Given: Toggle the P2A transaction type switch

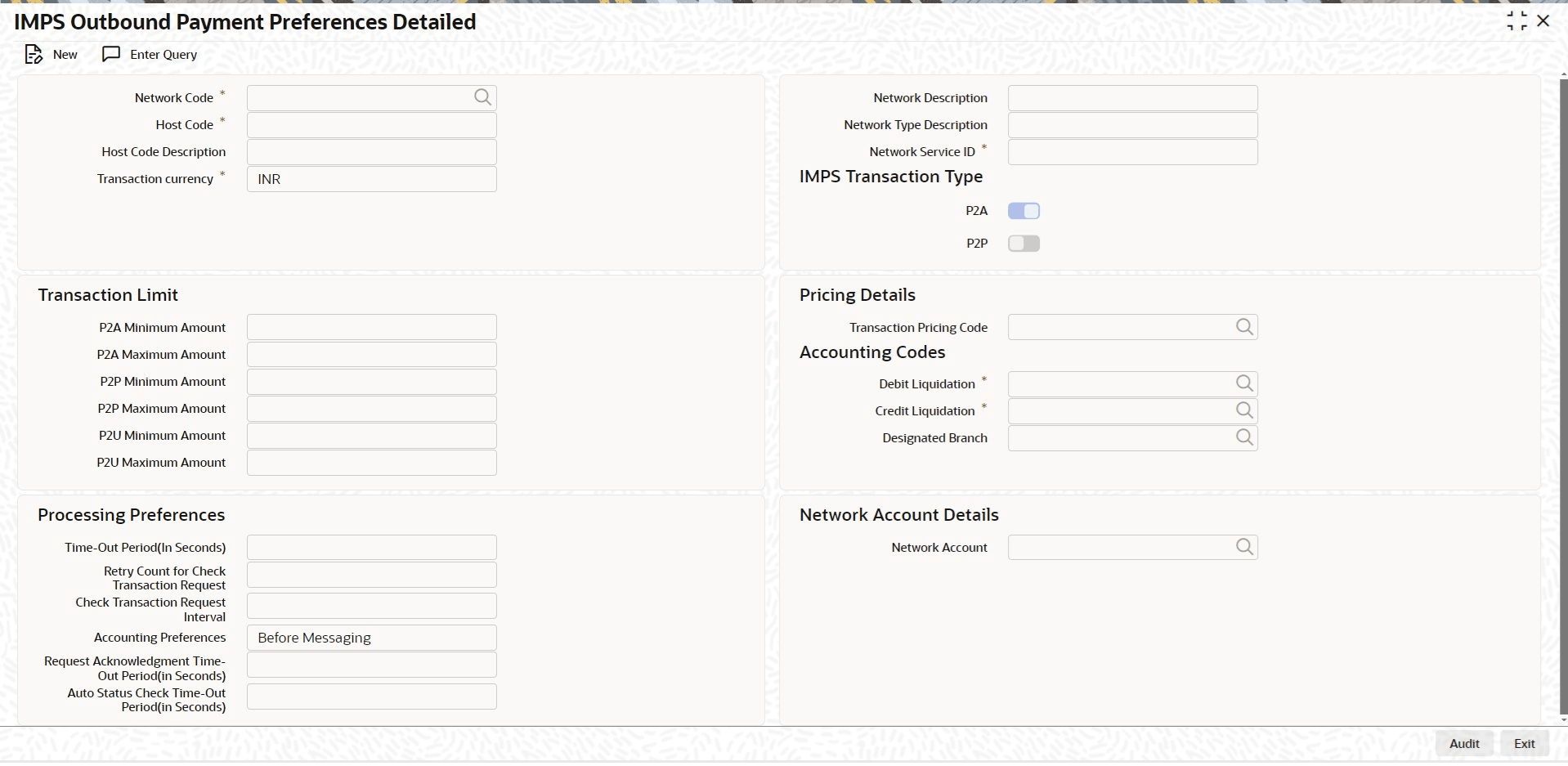Looking at the screenshot, I should tap(1024, 211).
